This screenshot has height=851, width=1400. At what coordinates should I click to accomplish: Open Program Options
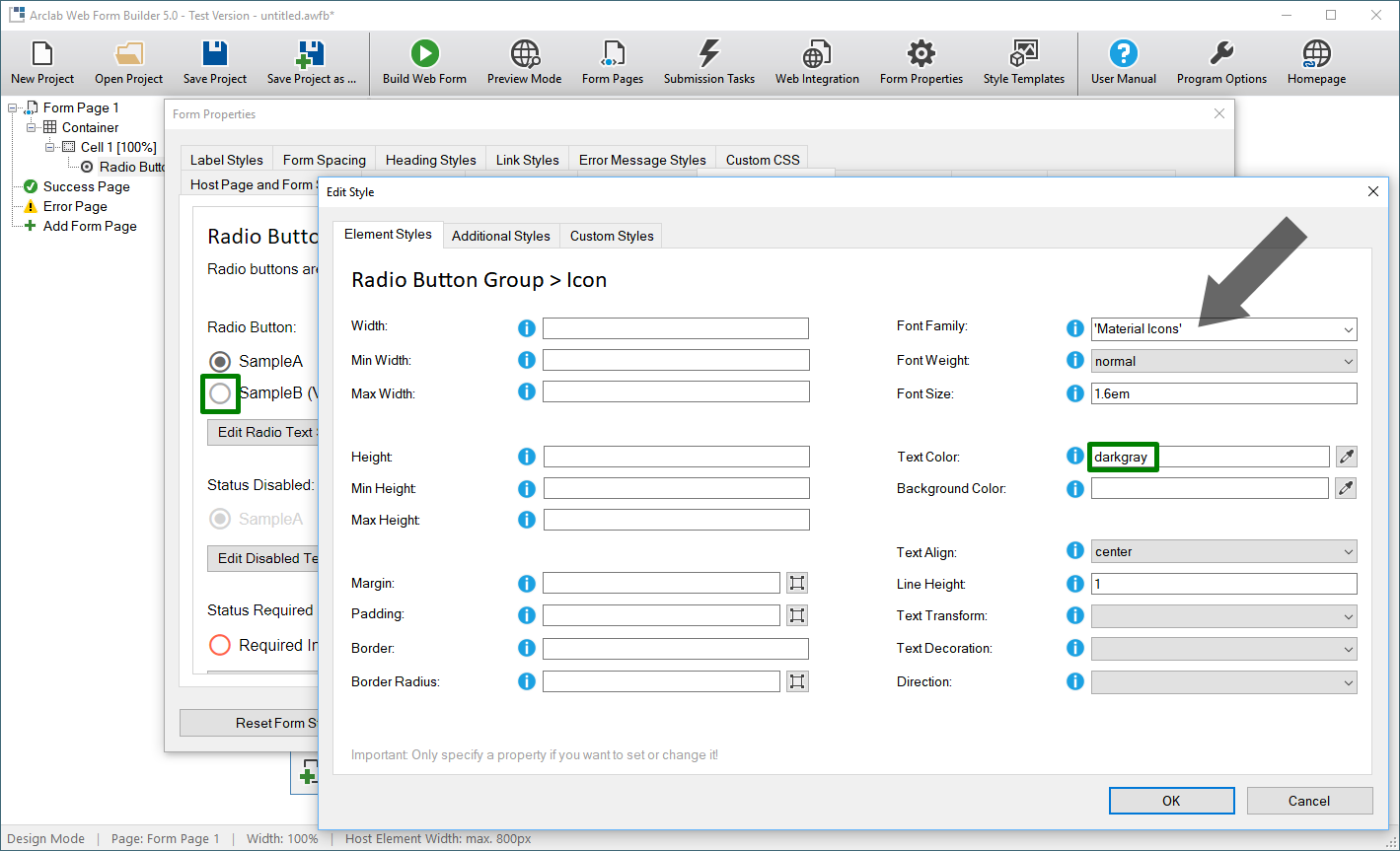click(x=1221, y=61)
